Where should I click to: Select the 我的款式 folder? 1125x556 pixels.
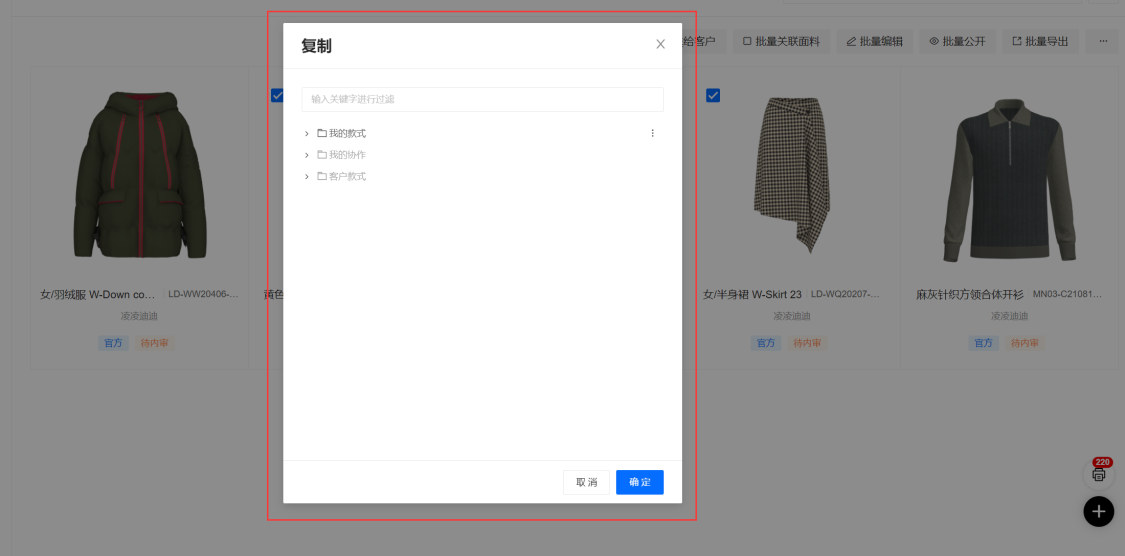click(x=347, y=133)
